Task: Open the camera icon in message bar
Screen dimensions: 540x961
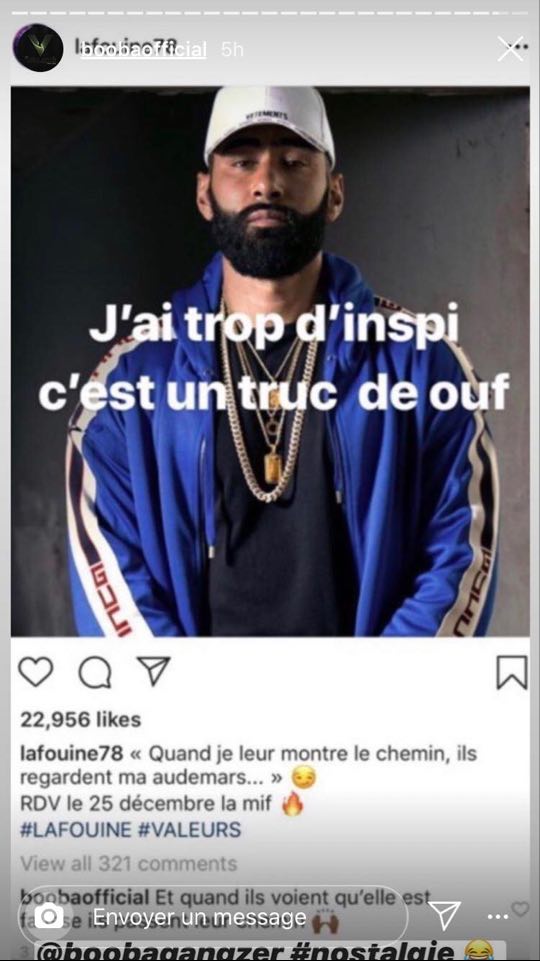Action: tap(48, 916)
